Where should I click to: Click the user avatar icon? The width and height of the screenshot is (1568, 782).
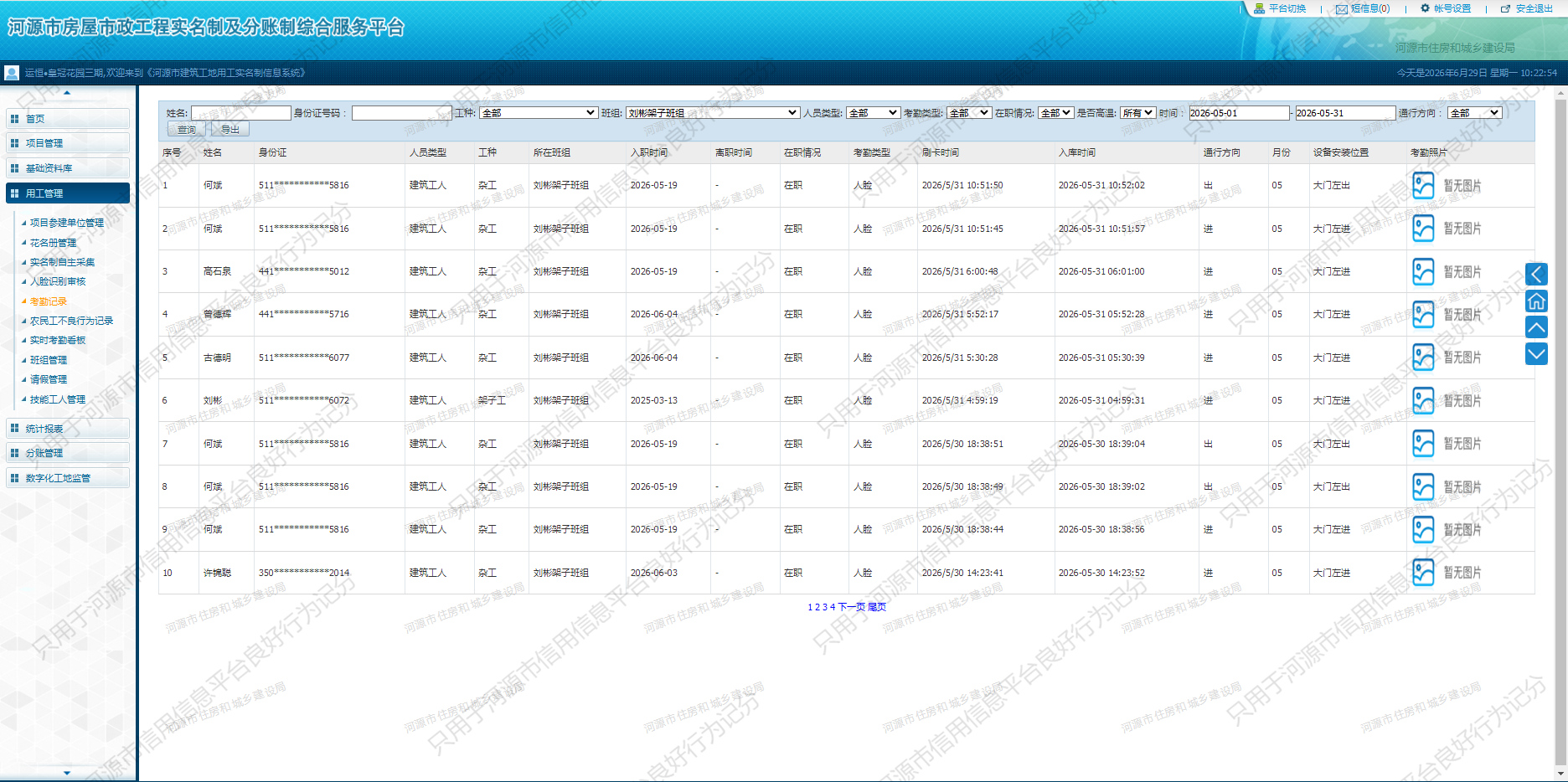click(x=12, y=73)
